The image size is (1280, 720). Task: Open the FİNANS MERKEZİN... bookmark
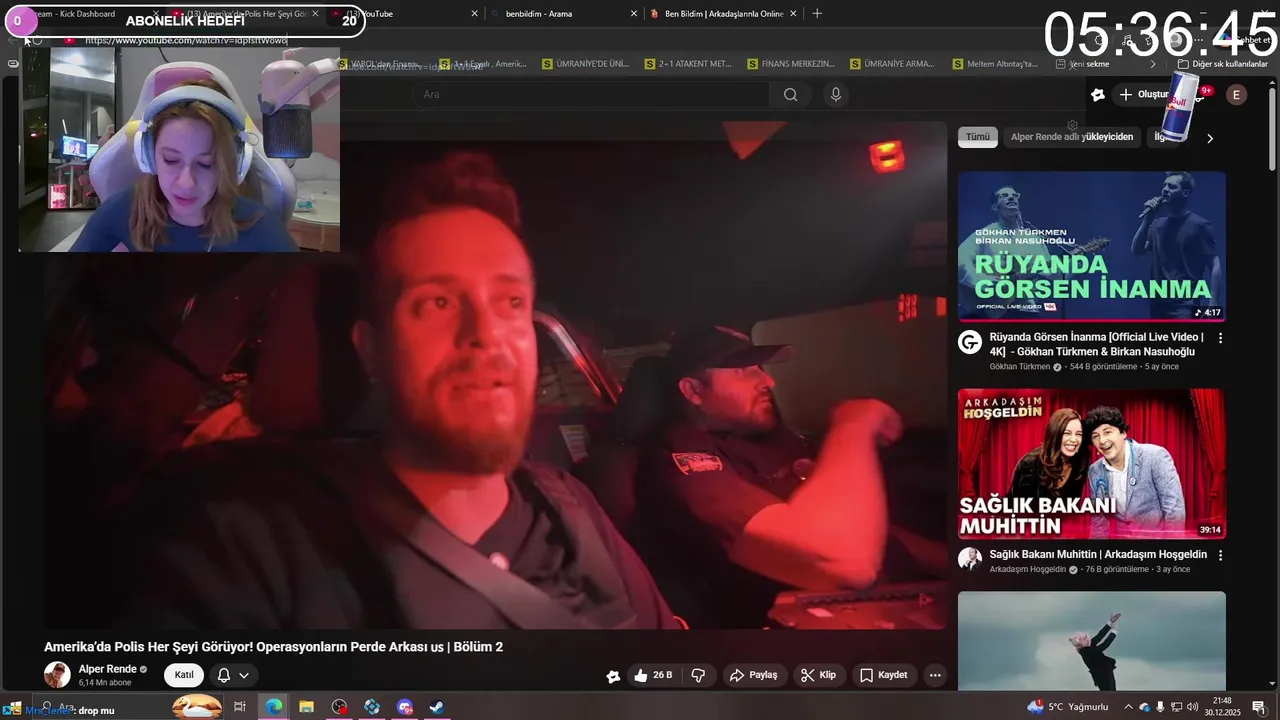tap(790, 64)
